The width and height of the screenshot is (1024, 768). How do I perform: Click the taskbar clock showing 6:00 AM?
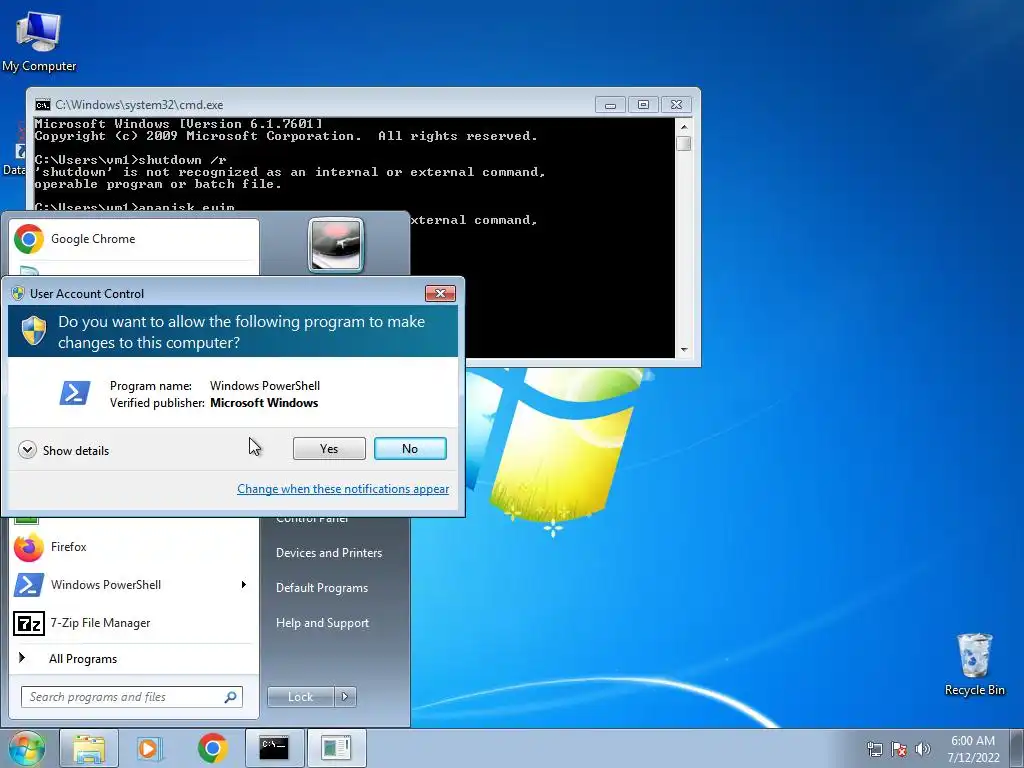(973, 749)
